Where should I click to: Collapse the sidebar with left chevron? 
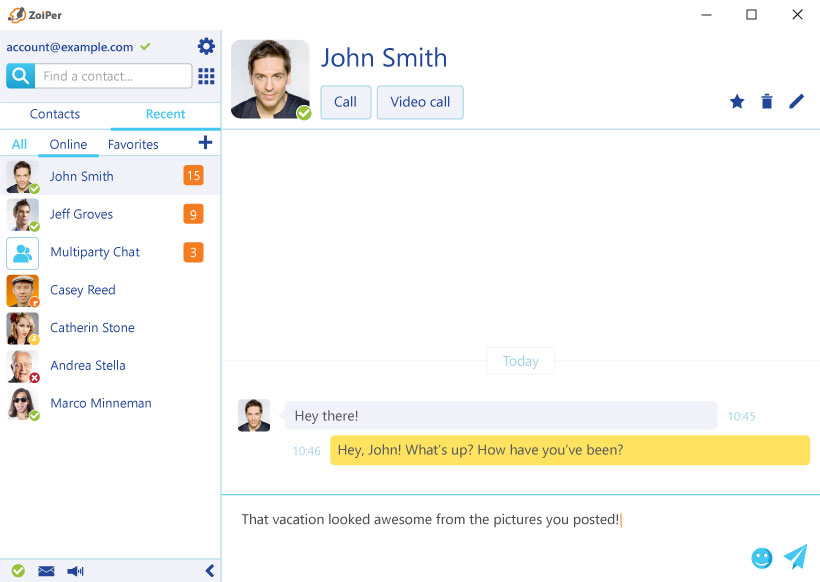[209, 571]
